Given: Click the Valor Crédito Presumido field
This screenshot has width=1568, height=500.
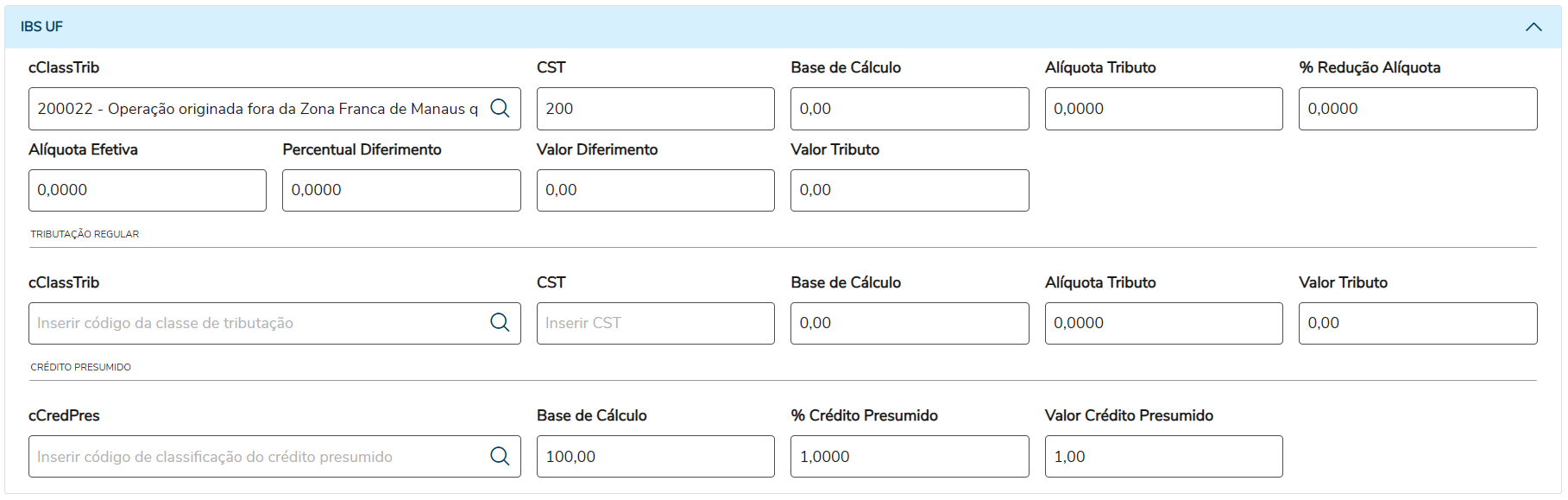Looking at the screenshot, I should (x=1162, y=456).
